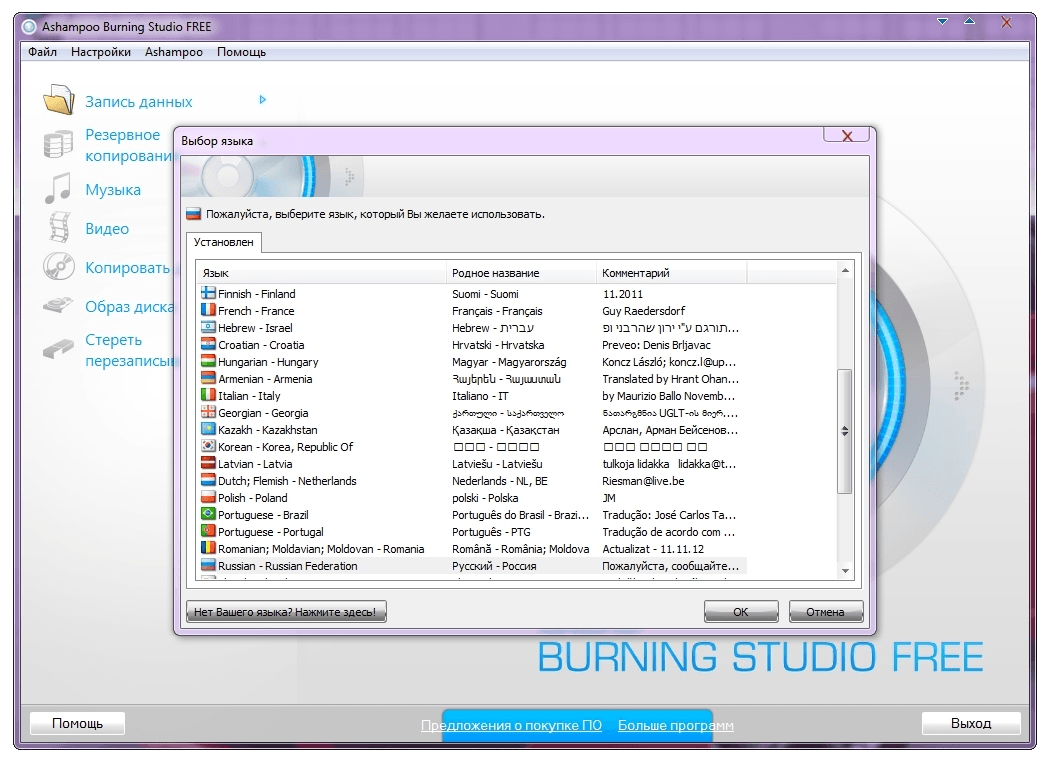Click the disc copy icon beside Копировать
The image size is (1054, 769).
tap(58, 266)
